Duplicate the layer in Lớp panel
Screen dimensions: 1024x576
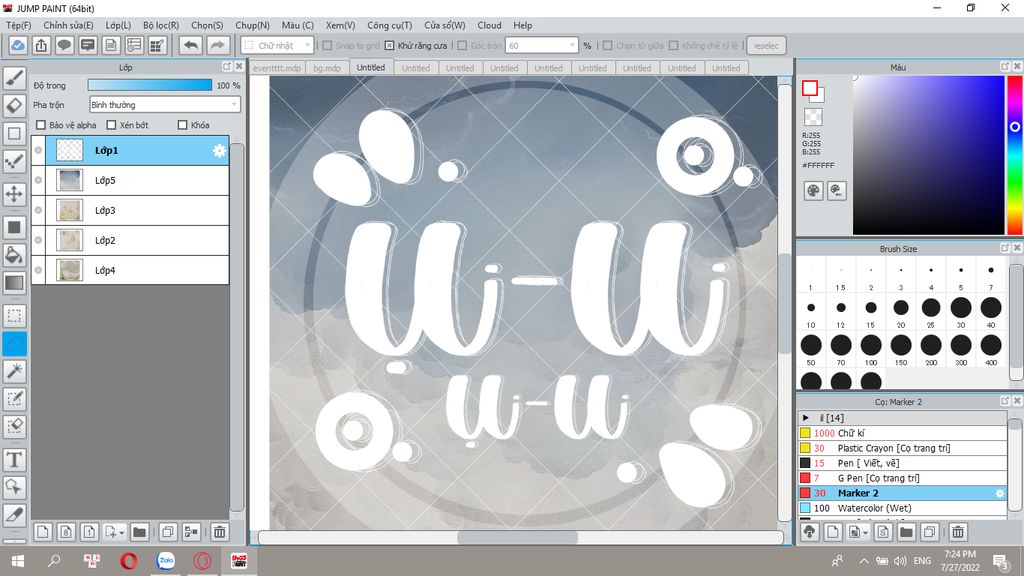click(167, 532)
